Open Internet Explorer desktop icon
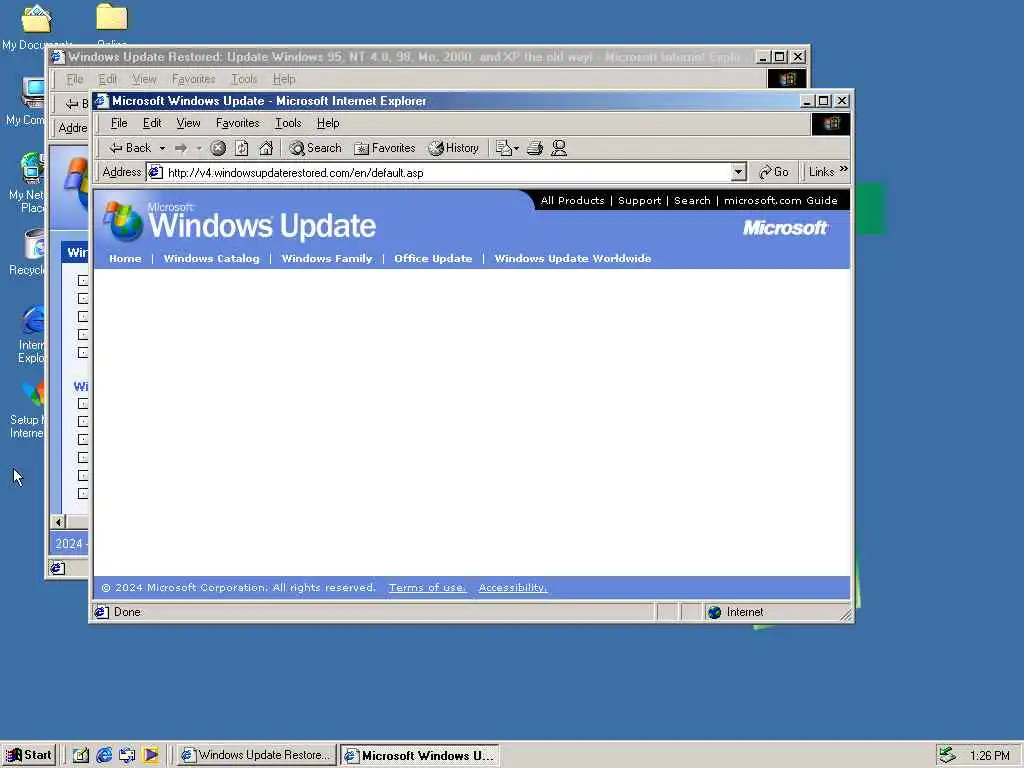Screen dimensions: 1024x768 click(30, 333)
